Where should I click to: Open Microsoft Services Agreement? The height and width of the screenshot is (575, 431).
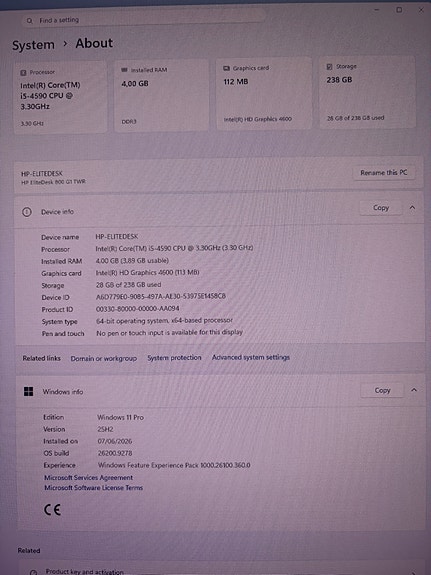tap(88, 477)
